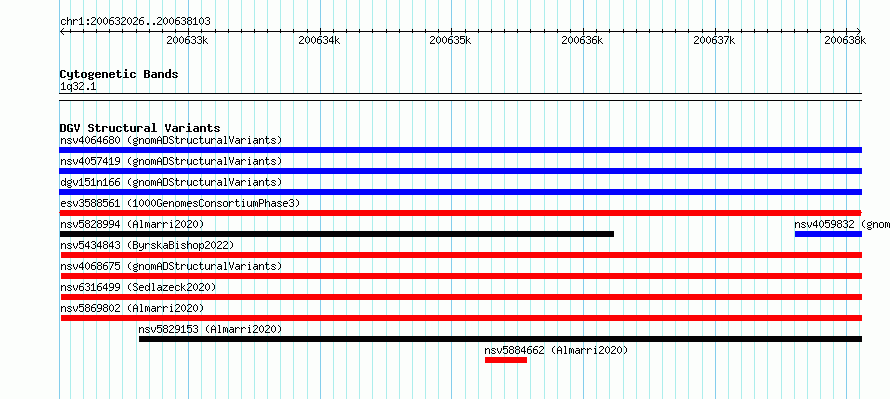Viewport: 890px width, 399px height.
Task: Click the 200637k ruler tick label
Action: (715, 40)
